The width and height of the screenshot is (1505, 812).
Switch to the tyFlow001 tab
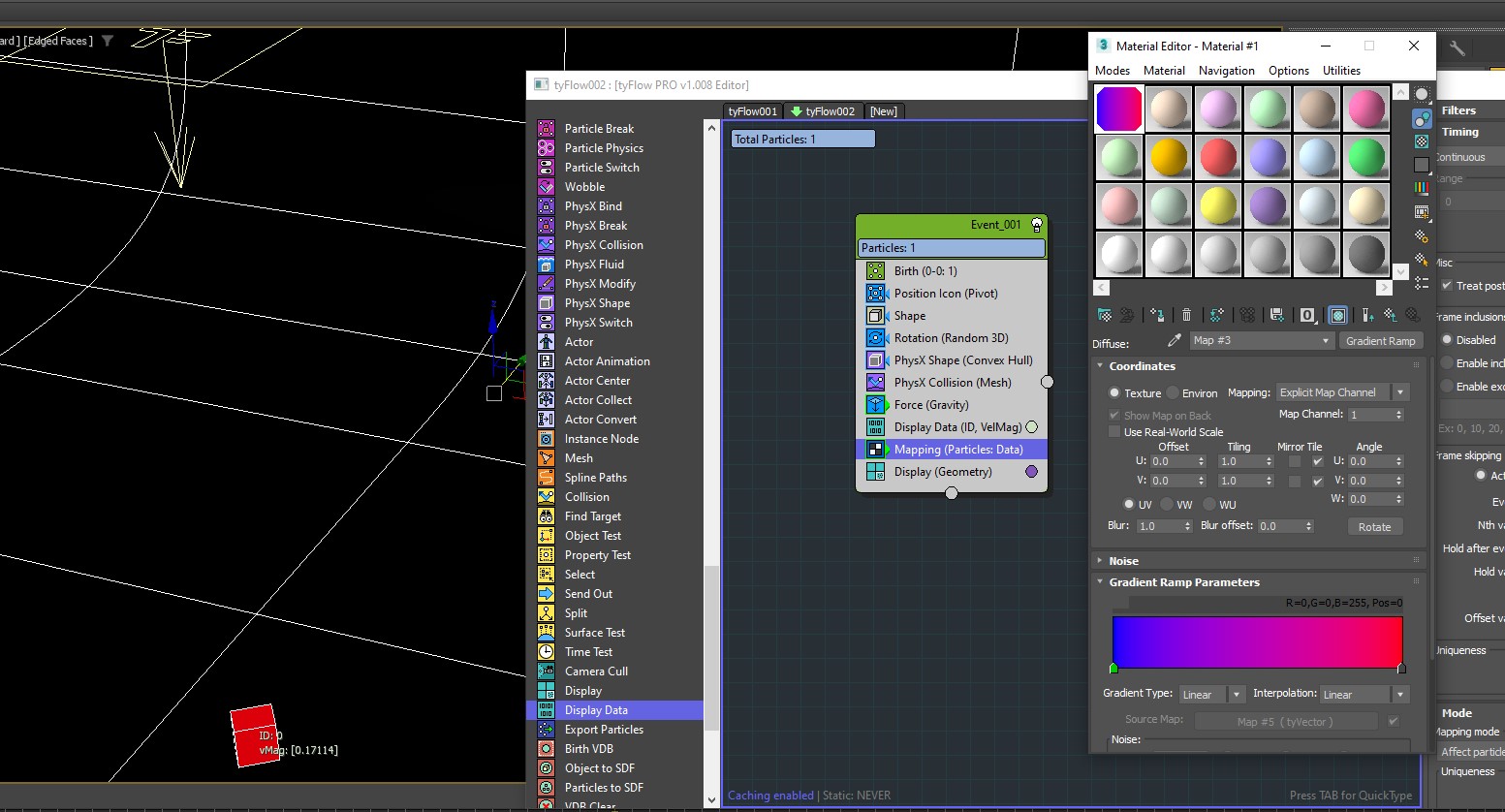(753, 111)
